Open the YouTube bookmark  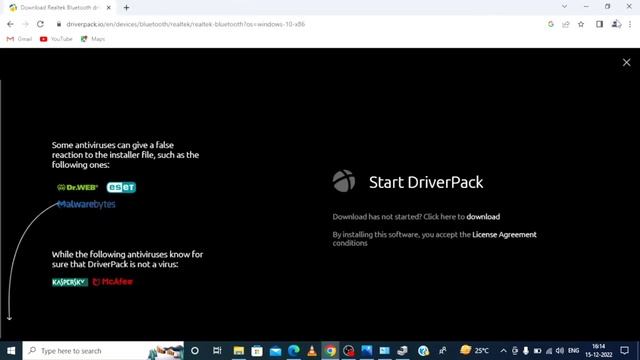pyautogui.click(x=56, y=39)
